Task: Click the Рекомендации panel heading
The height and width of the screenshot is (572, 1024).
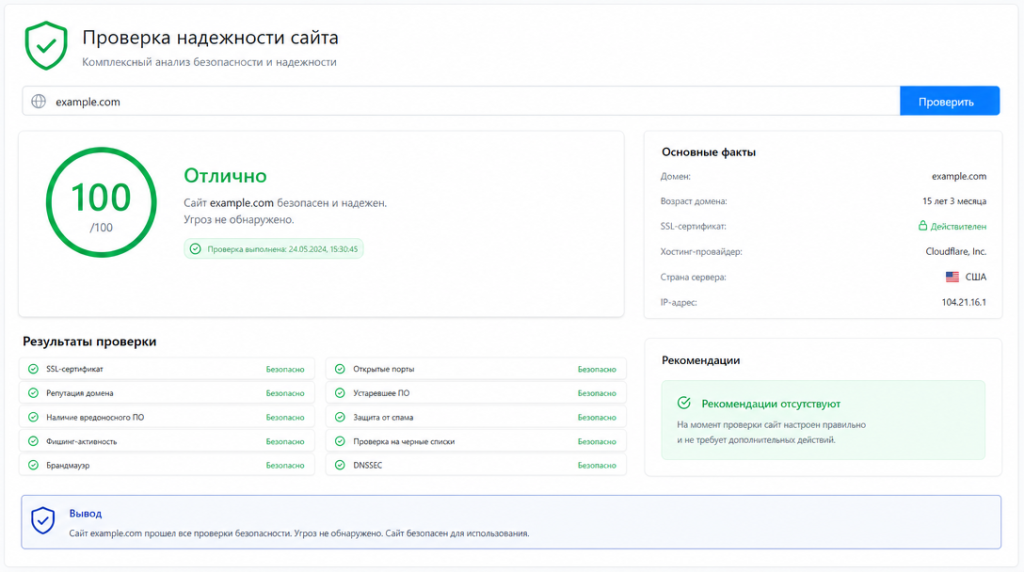Action: [701, 360]
